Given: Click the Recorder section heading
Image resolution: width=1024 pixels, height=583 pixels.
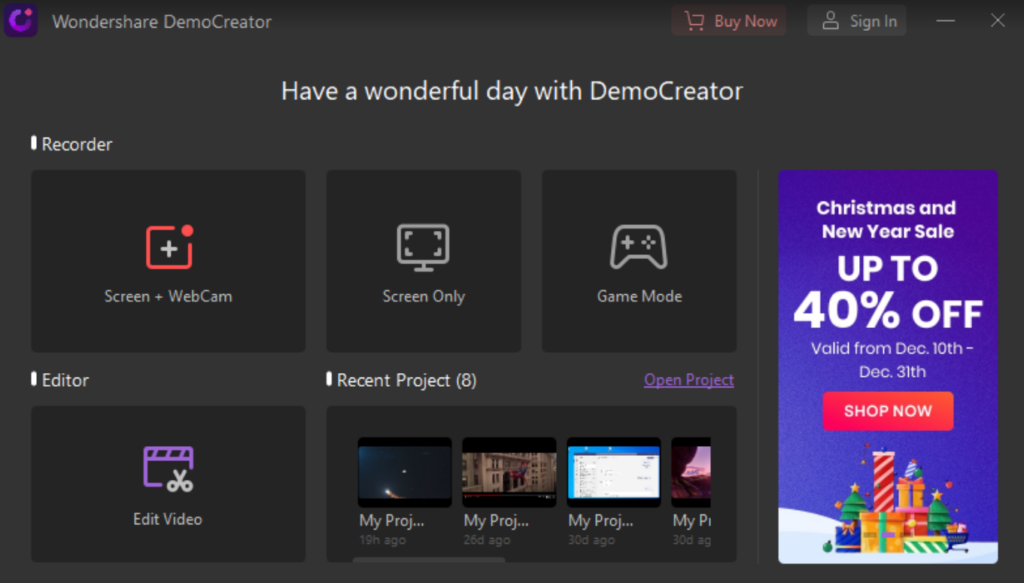Looking at the screenshot, I should click(x=77, y=144).
